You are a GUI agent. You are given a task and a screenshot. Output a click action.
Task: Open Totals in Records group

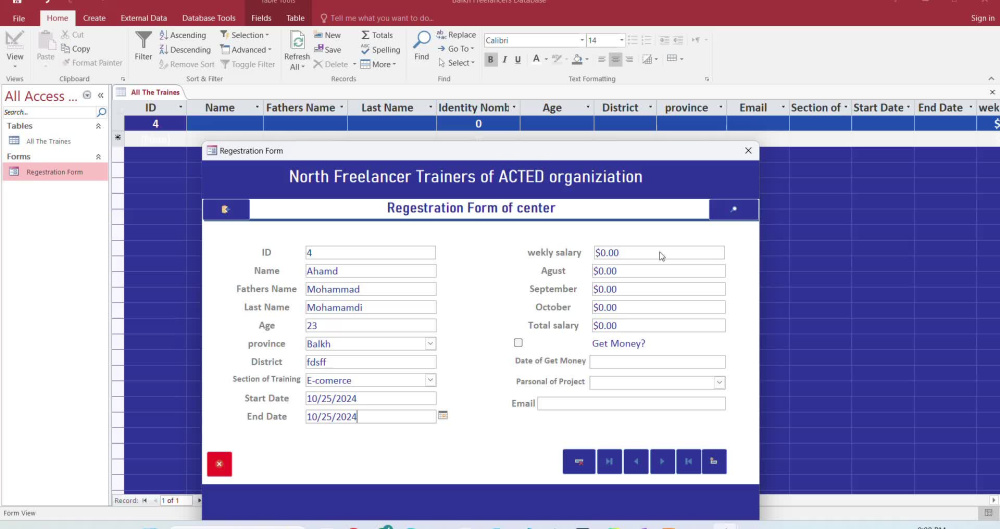(377, 35)
